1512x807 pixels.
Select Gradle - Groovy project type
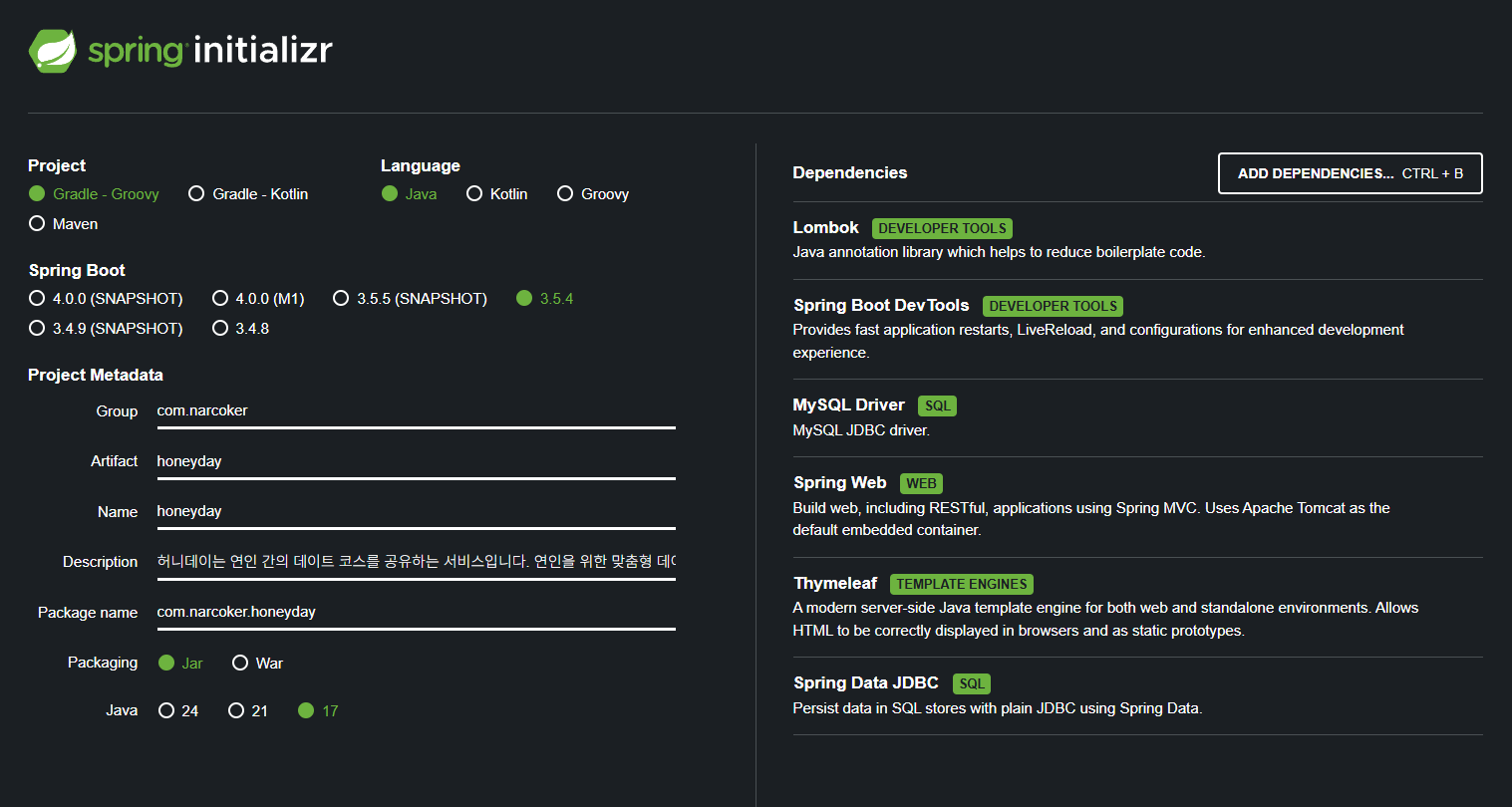(x=95, y=194)
